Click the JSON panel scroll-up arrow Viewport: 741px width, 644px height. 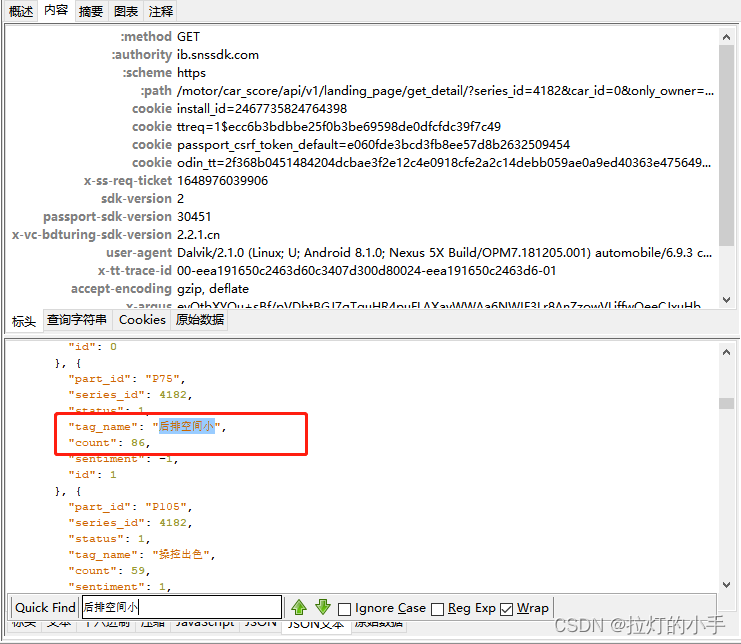(x=726, y=352)
